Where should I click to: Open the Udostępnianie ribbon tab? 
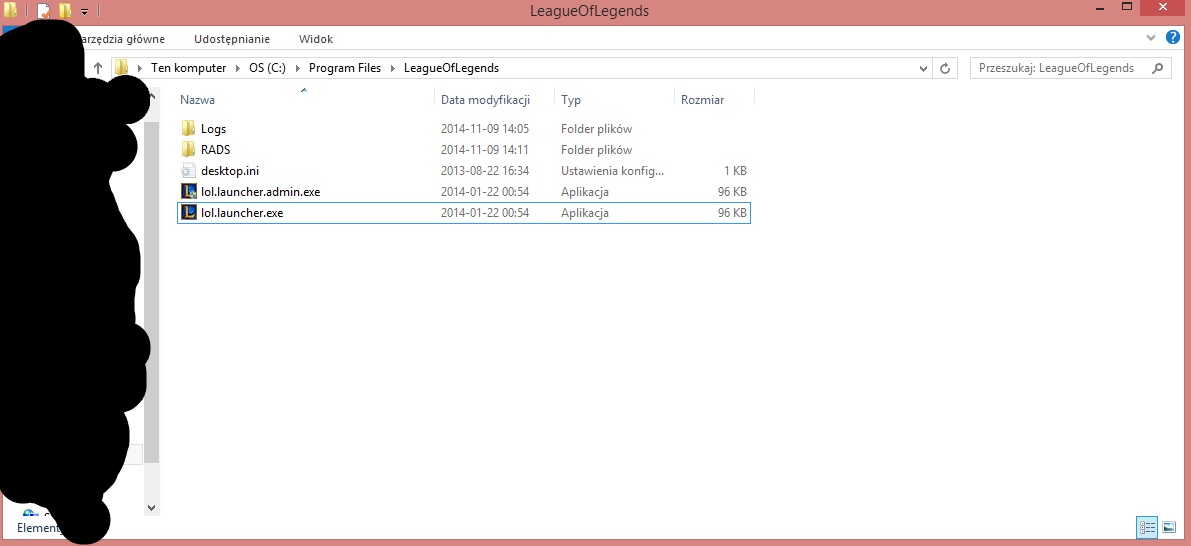(232, 39)
